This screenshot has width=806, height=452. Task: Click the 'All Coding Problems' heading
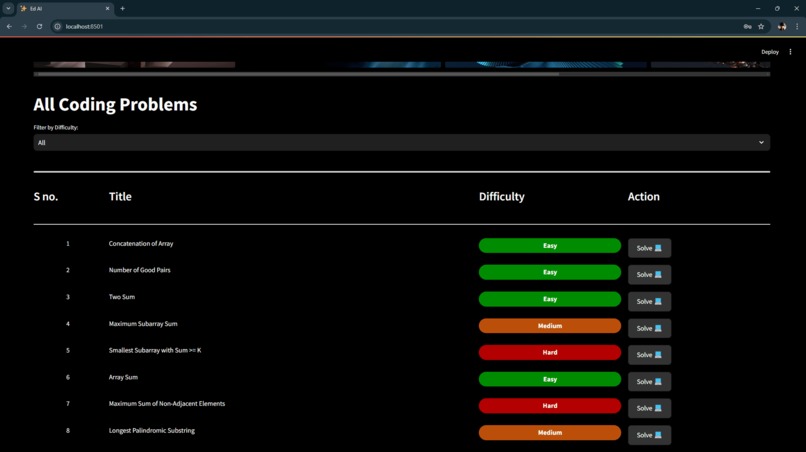tap(115, 104)
